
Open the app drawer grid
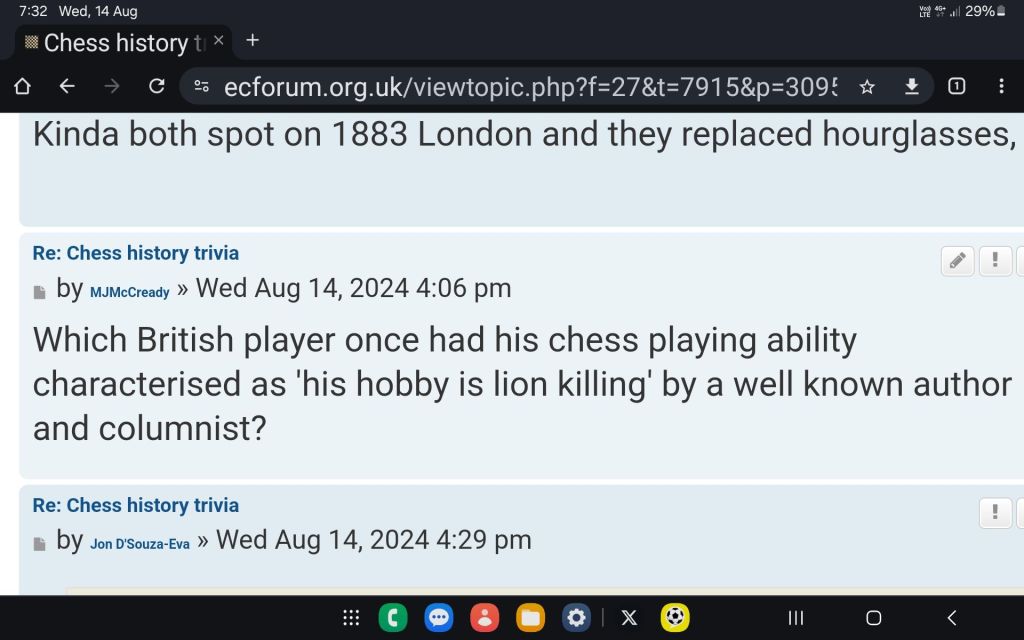[x=351, y=618]
